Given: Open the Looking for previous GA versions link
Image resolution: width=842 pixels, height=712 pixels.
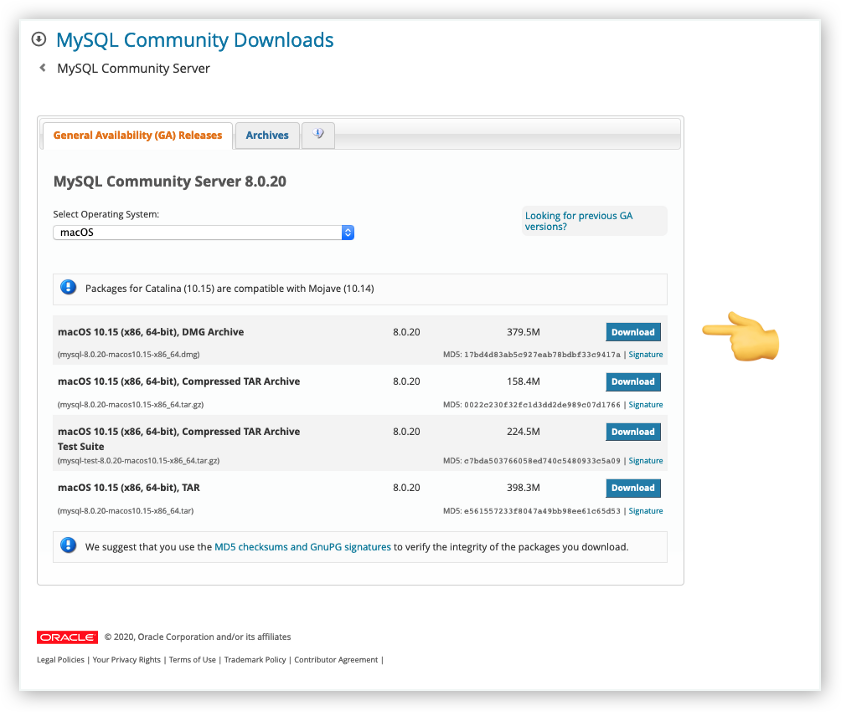Looking at the screenshot, I should click(x=578, y=221).
